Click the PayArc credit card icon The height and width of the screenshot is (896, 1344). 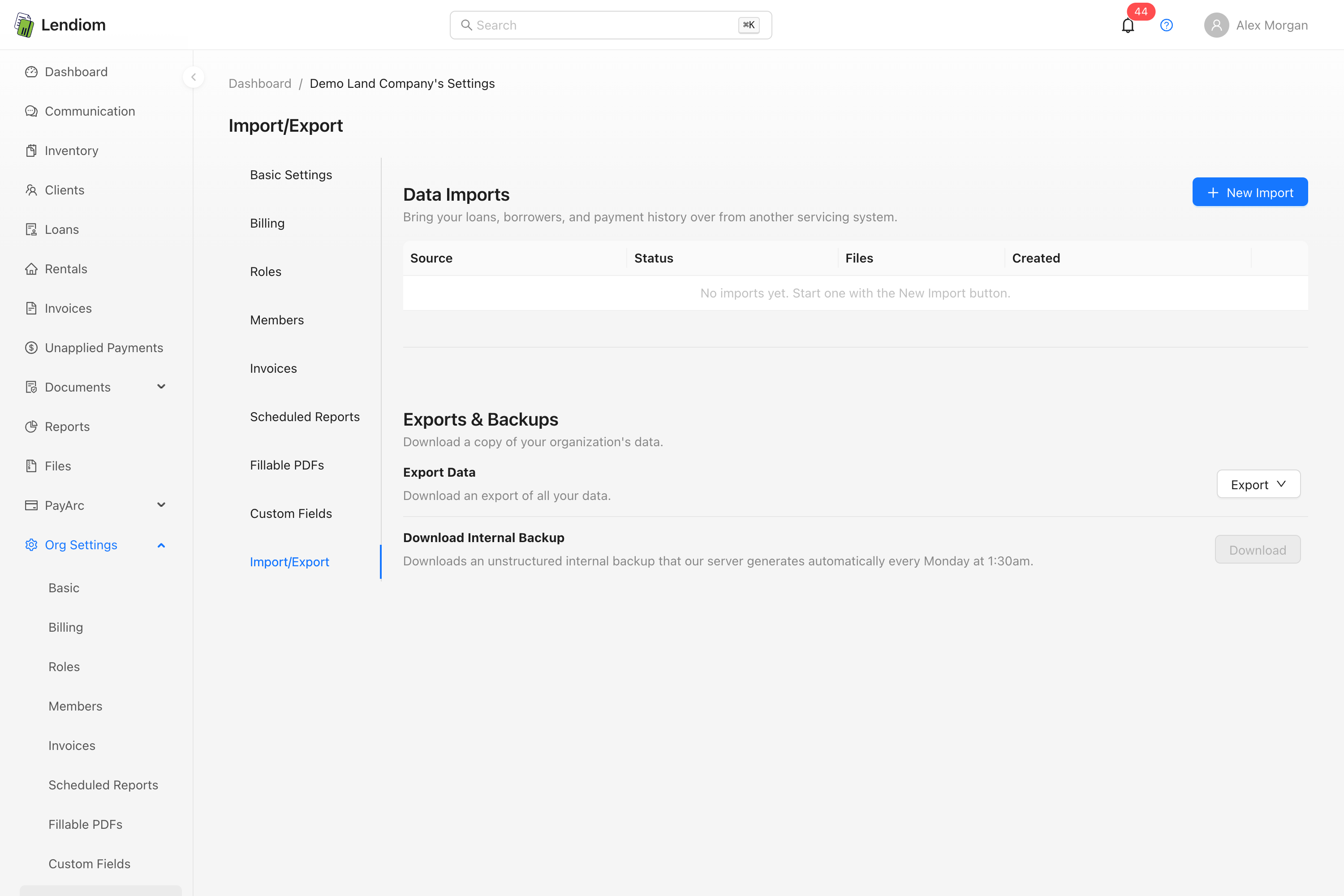point(31,506)
